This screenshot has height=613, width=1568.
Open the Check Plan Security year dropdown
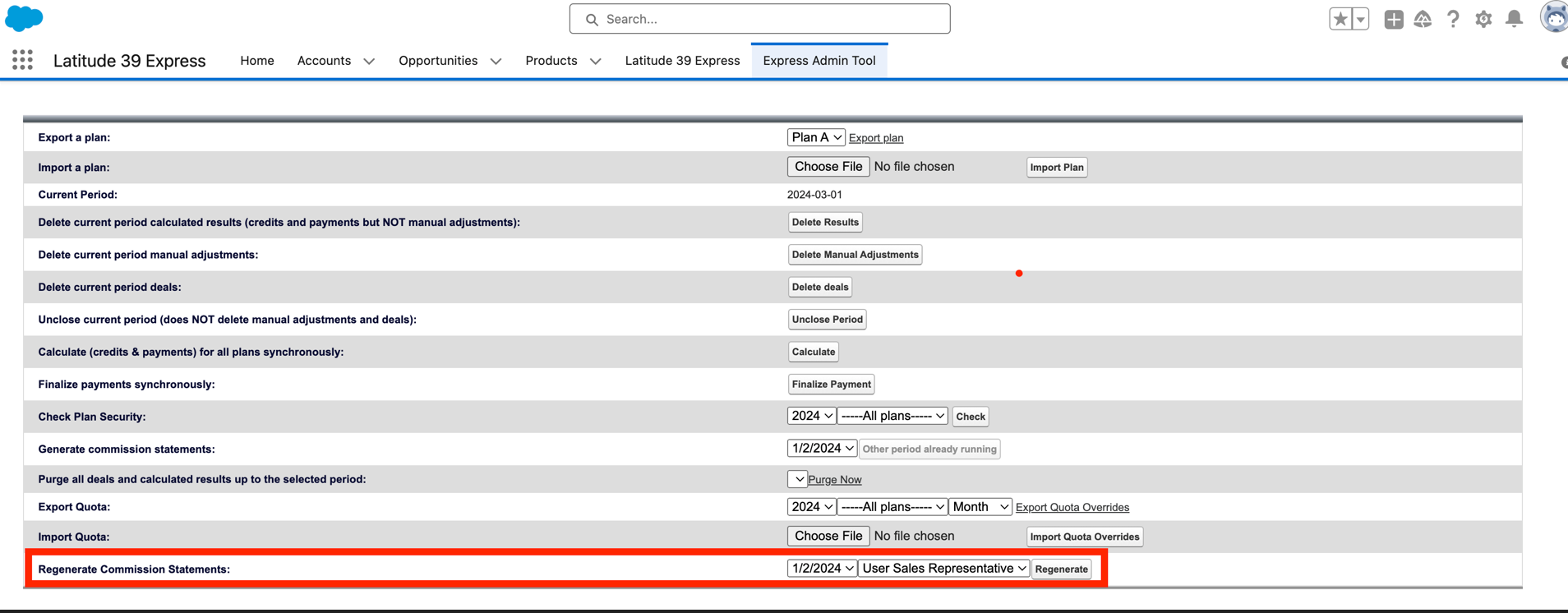point(811,417)
